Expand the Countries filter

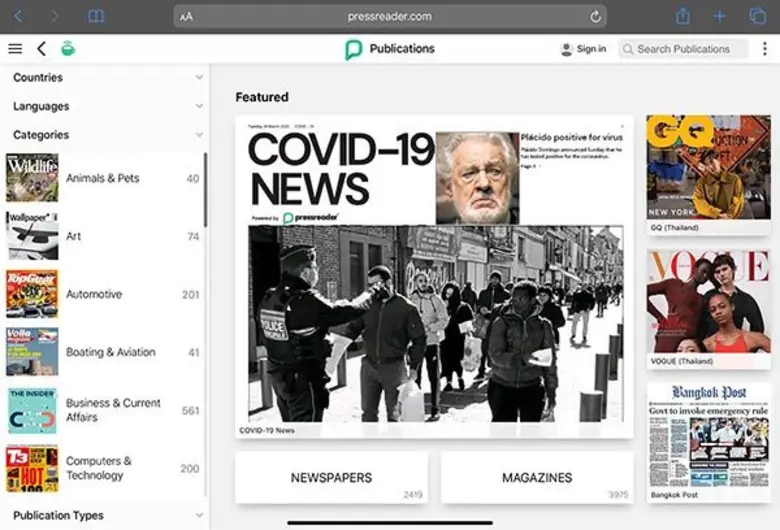pyautogui.click(x=105, y=77)
